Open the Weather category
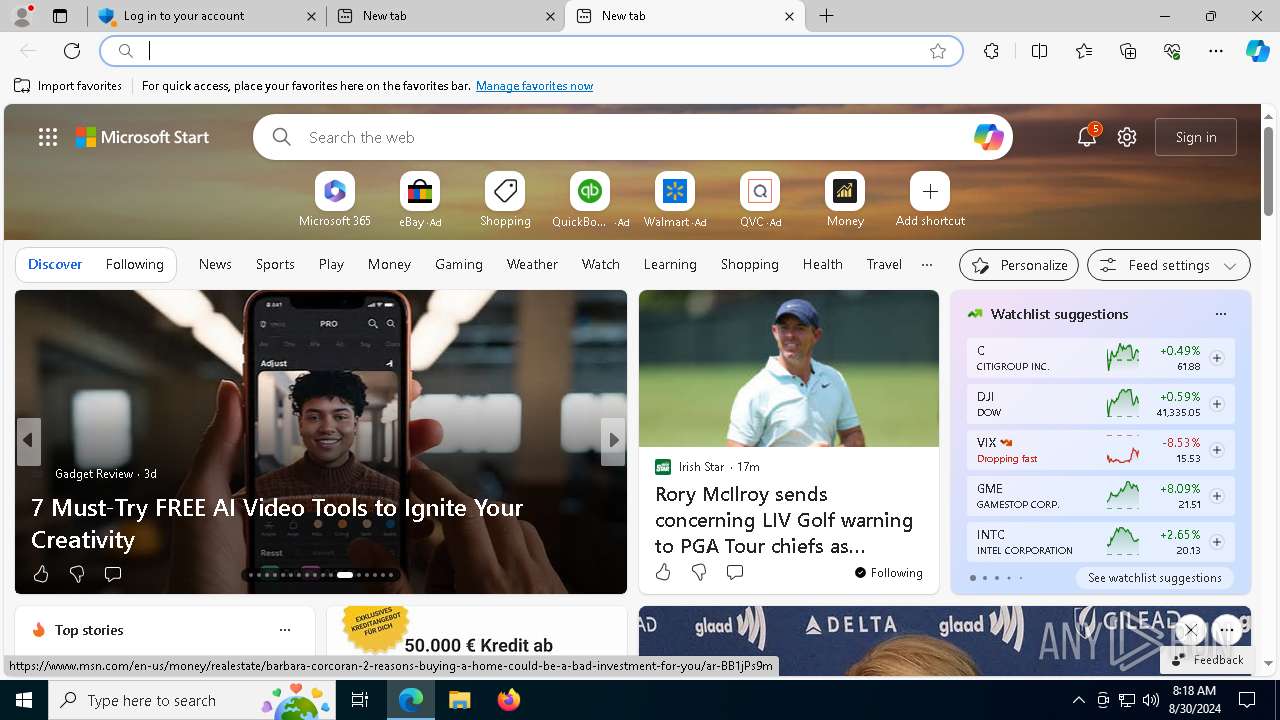 [x=532, y=264]
